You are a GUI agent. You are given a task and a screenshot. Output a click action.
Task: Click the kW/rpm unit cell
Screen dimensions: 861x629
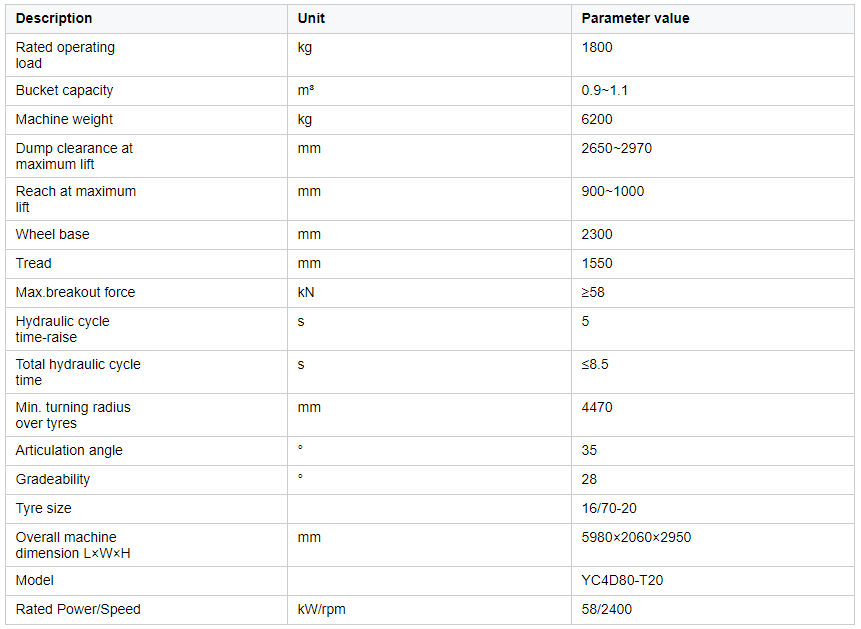click(429, 609)
